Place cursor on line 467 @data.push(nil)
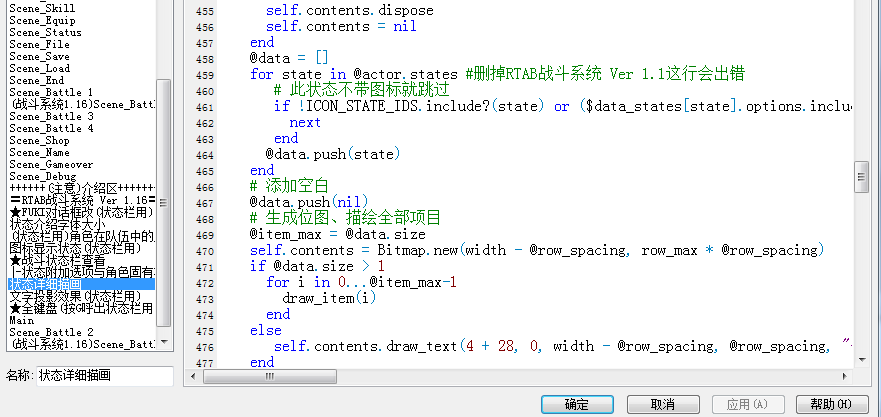This screenshot has height=417, width=881. click(309, 202)
